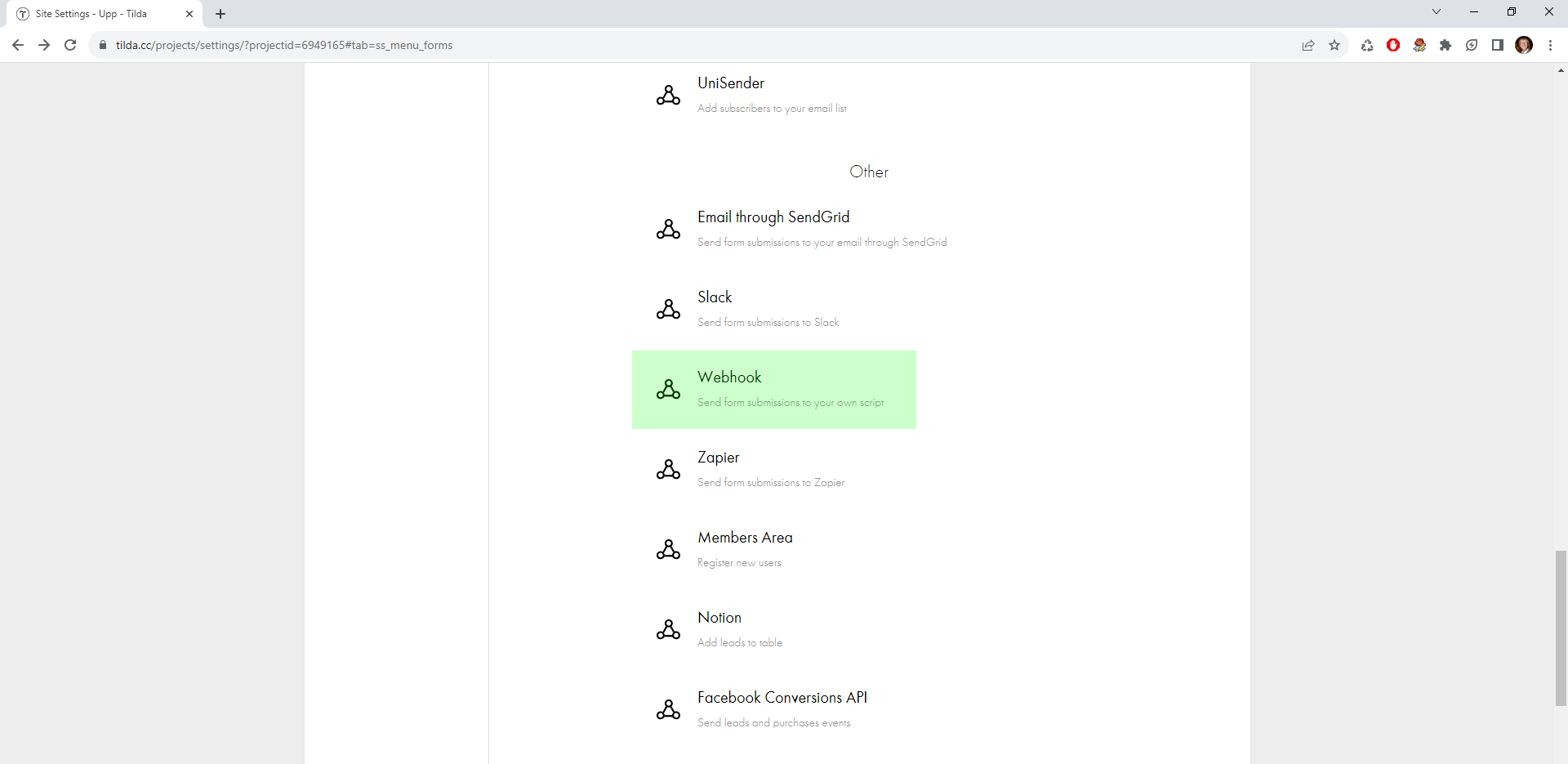Viewport: 1568px width, 764px height.
Task: Go back to previous page
Action: pyautogui.click(x=18, y=45)
